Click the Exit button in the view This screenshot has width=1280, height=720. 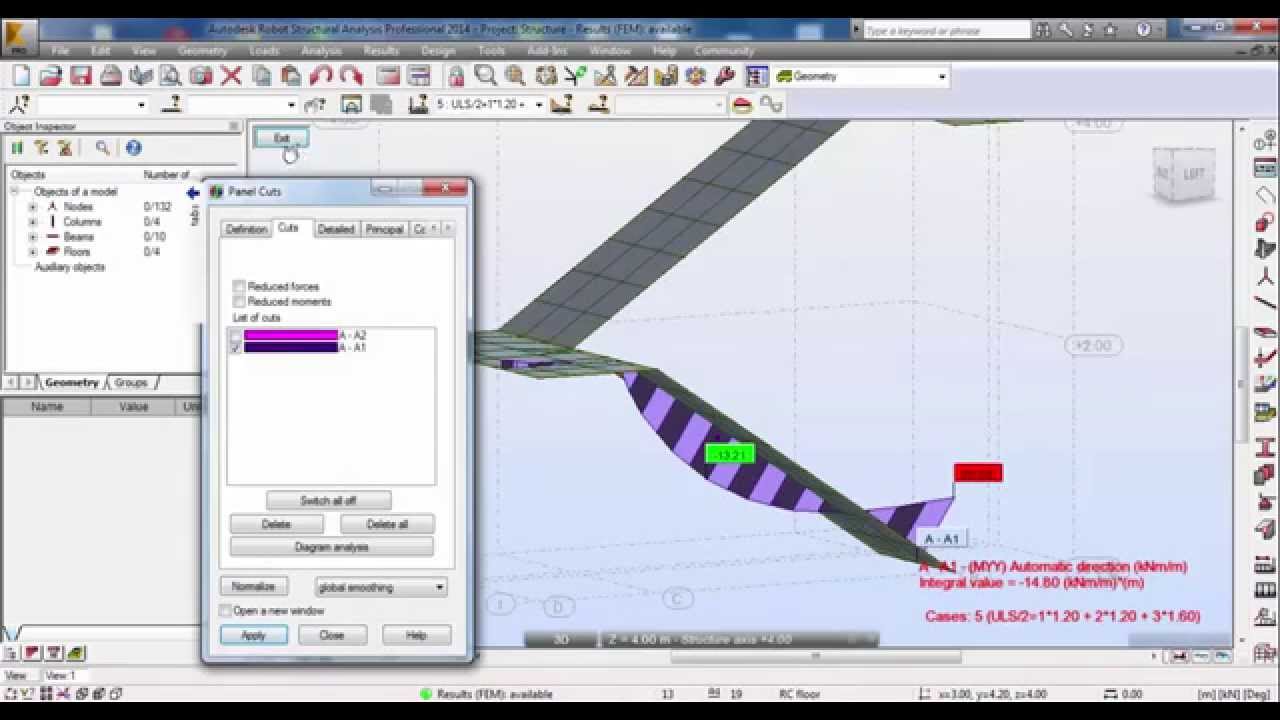(x=281, y=138)
